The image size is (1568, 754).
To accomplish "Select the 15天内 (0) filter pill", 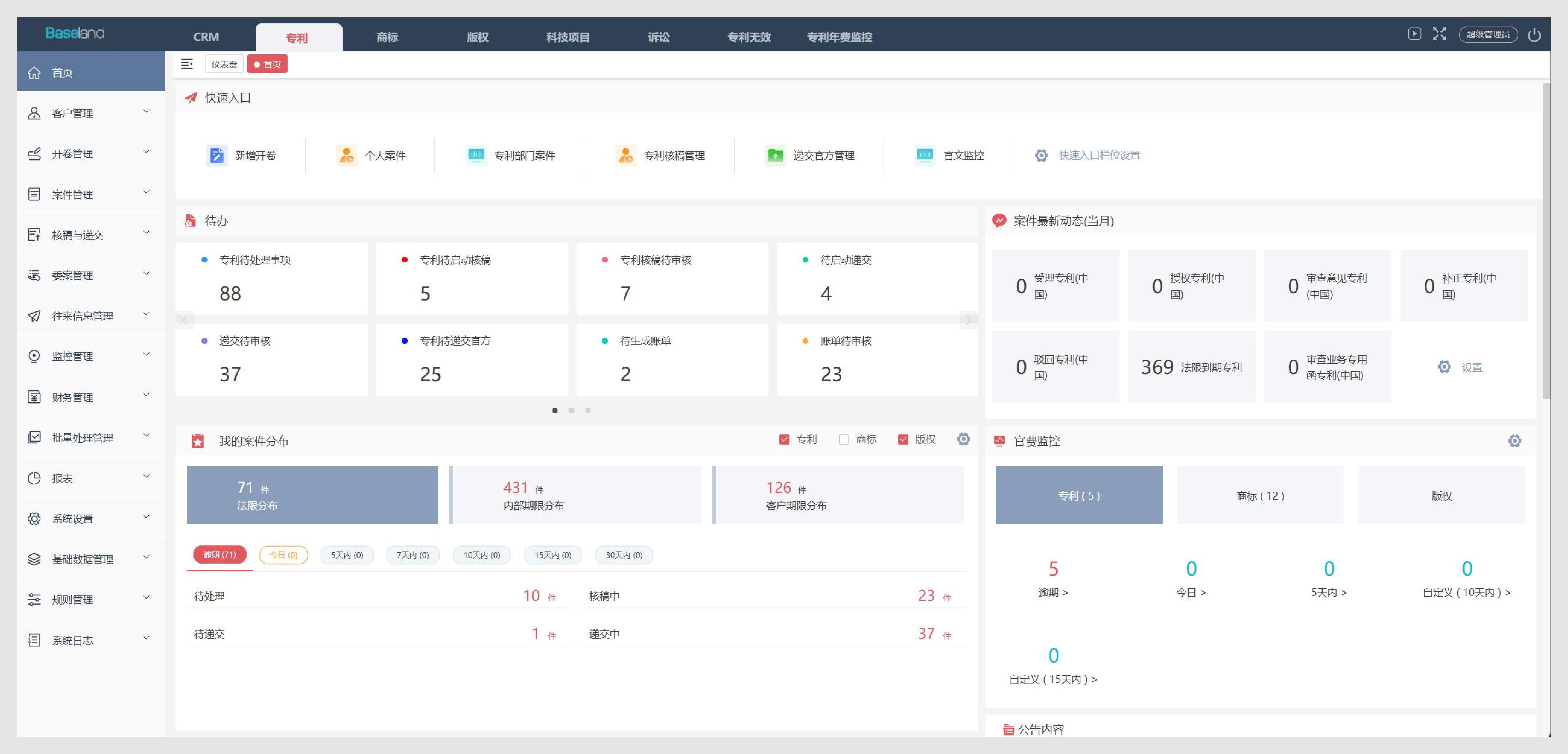I will click(553, 555).
